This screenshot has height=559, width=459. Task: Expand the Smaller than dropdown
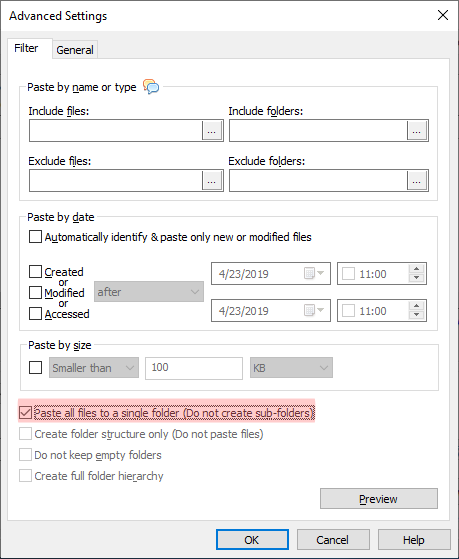pyautogui.click(x=94, y=368)
